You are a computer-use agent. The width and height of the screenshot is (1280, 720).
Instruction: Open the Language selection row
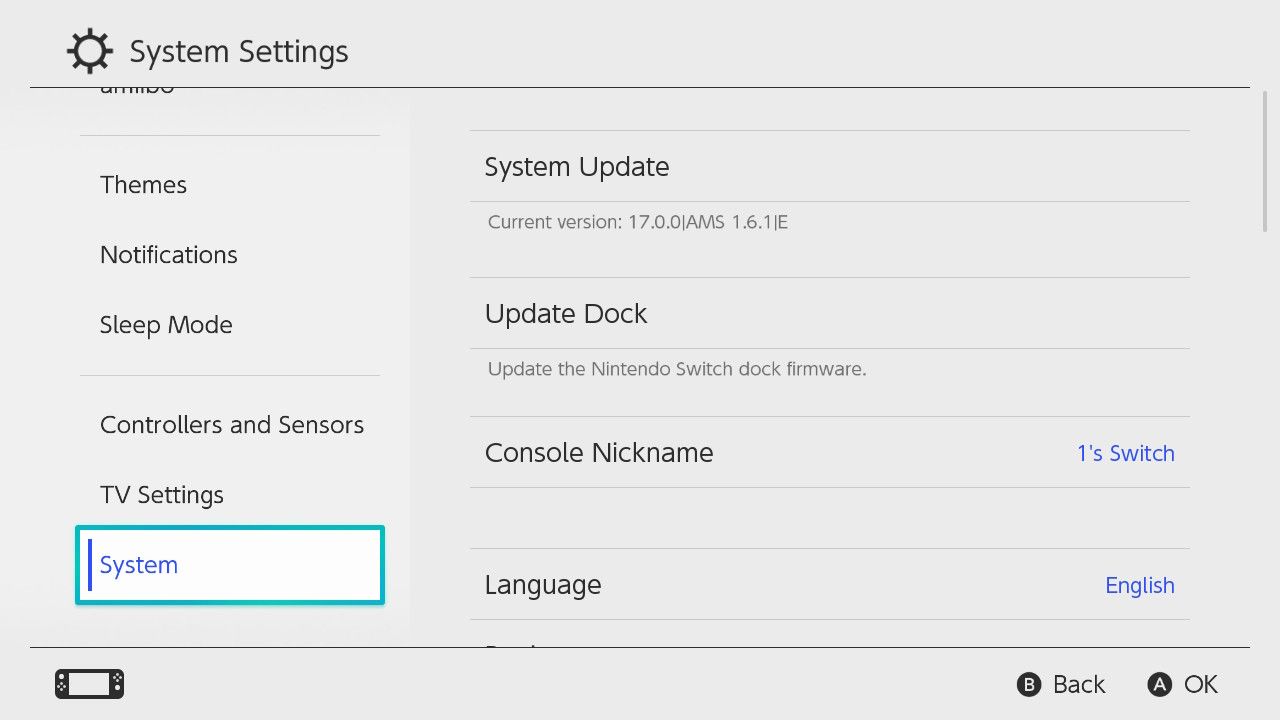[830, 584]
